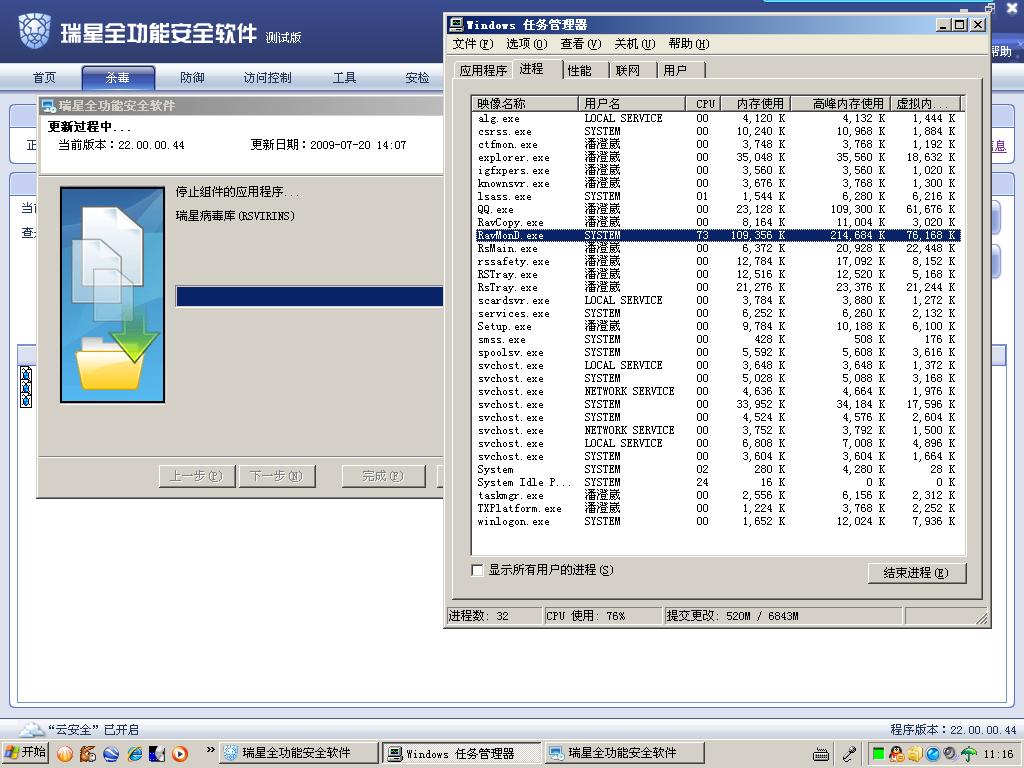Select the explorer.exe process row
The image size is (1024, 768).
[x=718, y=157]
